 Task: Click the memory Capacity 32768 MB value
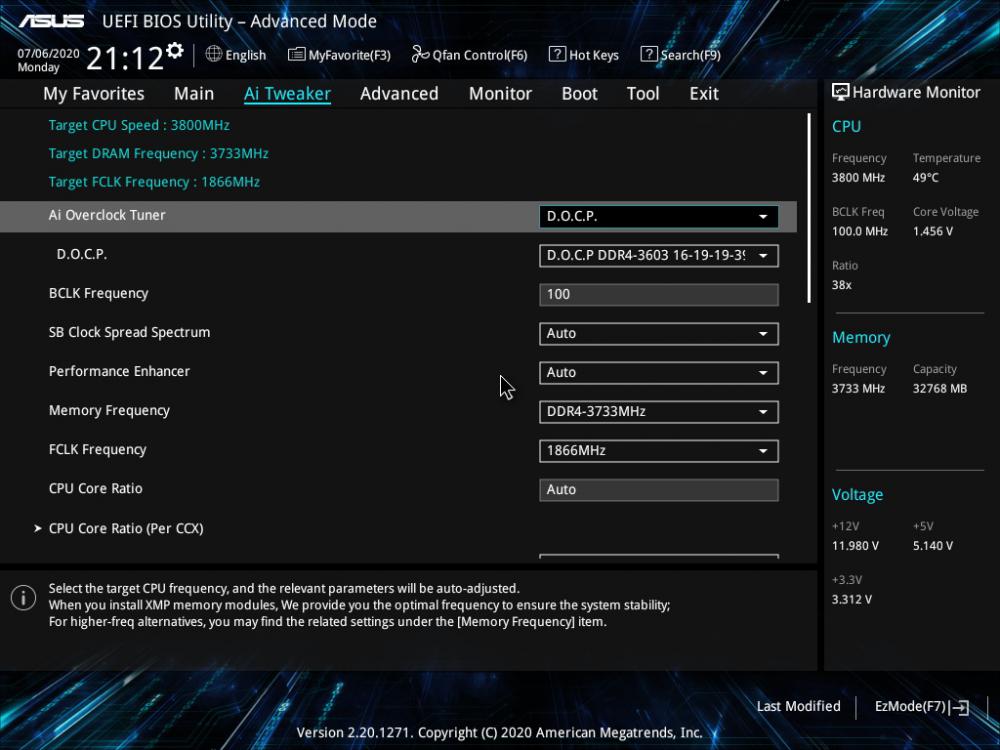(939, 388)
